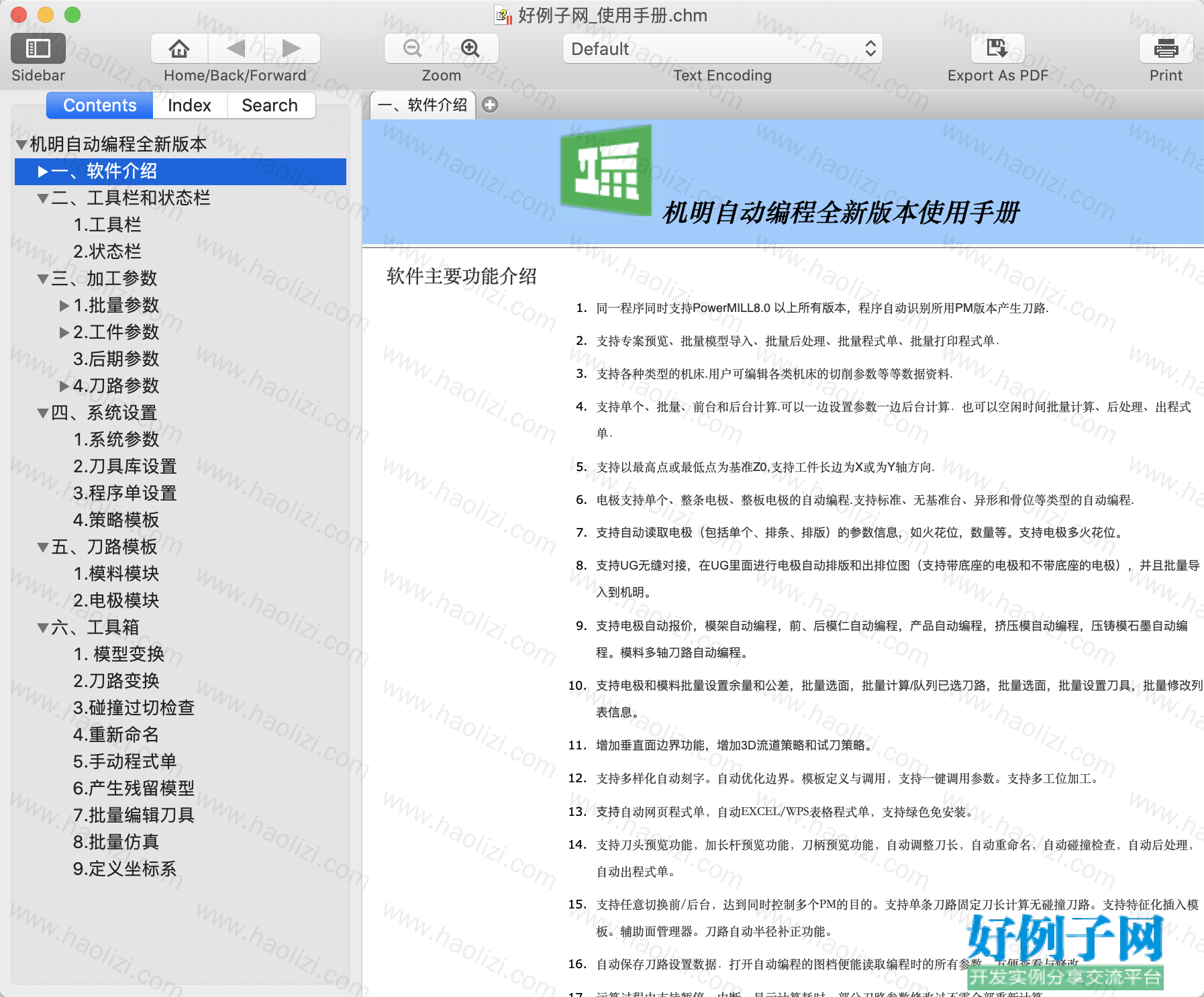
Task: Click the Print icon
Action: [x=1166, y=48]
